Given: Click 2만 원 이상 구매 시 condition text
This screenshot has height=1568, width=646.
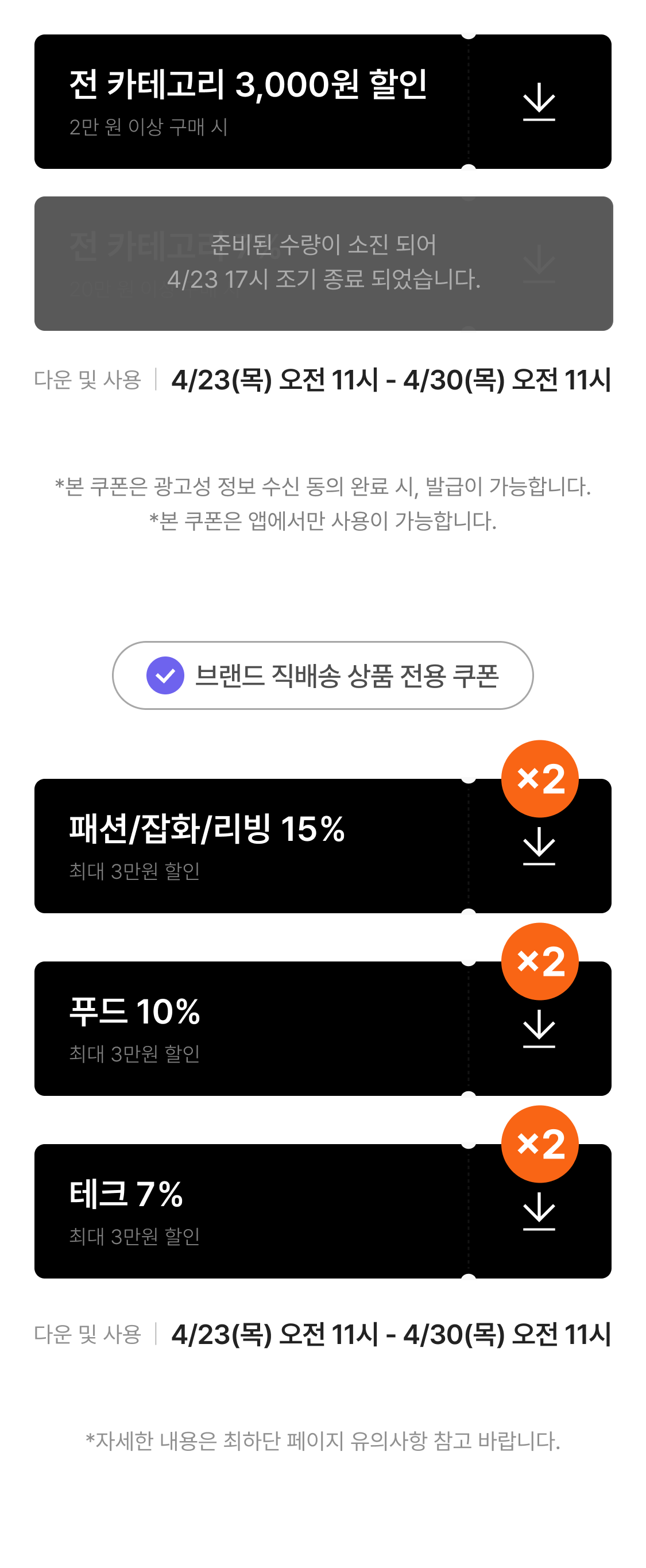Looking at the screenshot, I should point(148,127).
